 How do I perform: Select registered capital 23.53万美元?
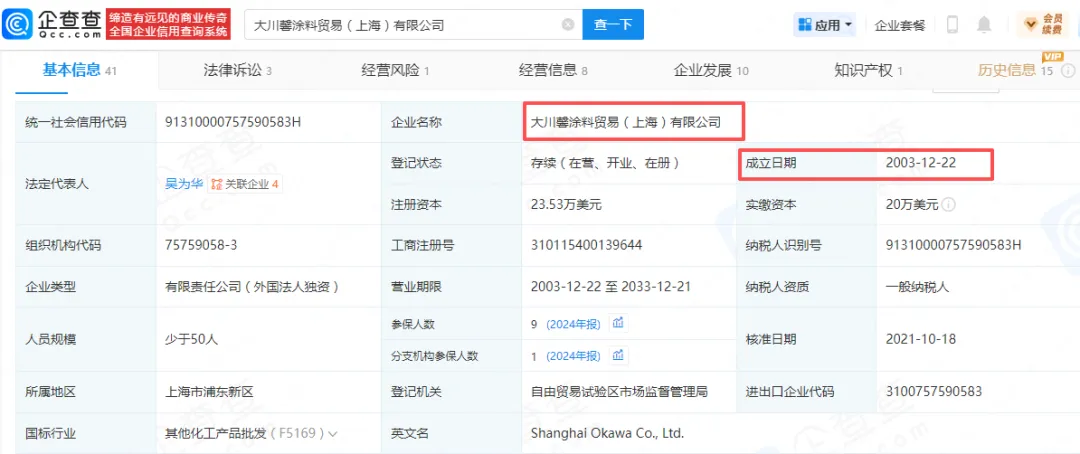568,205
